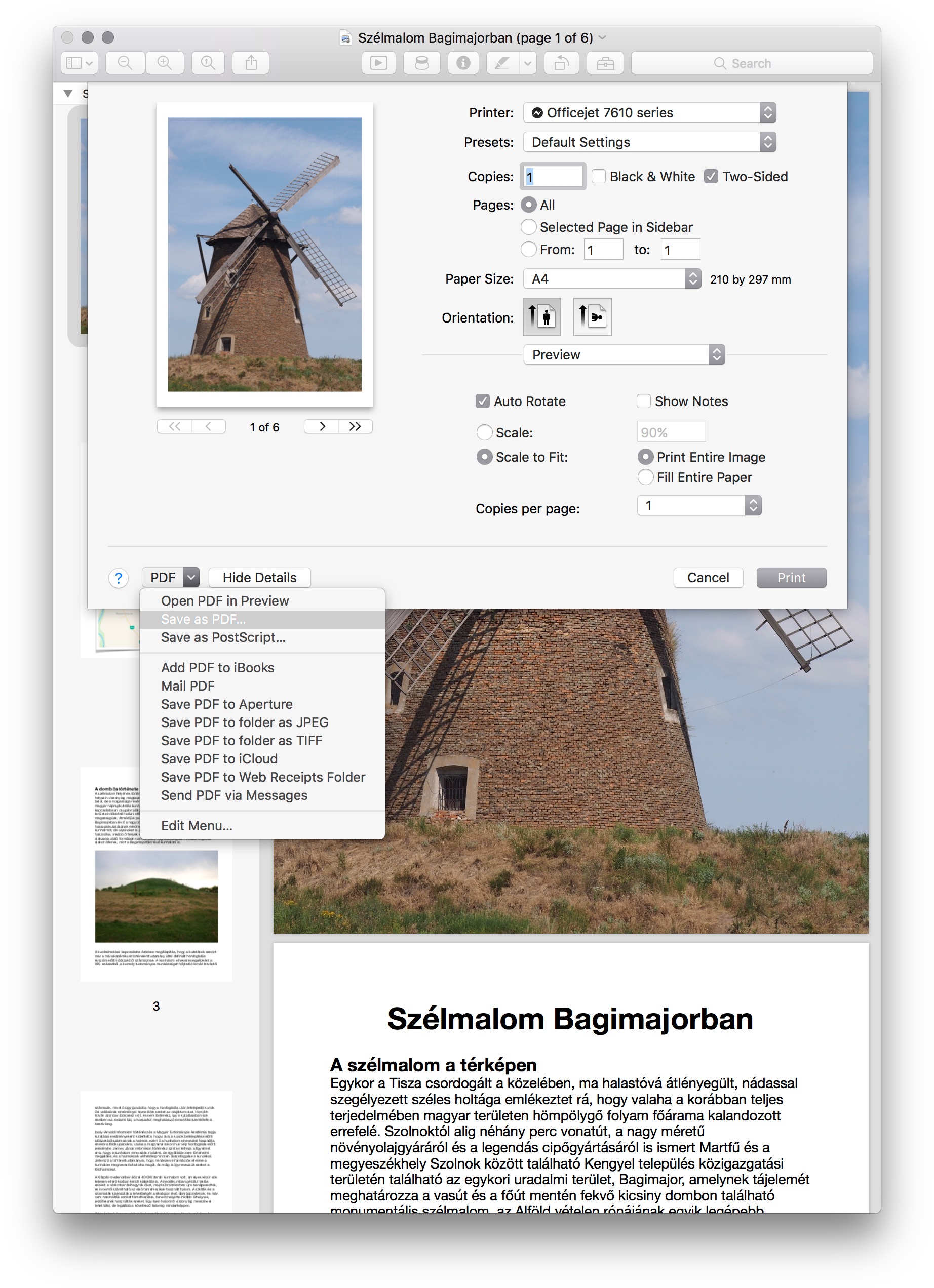
Task: Click the toolbar Search field
Action: tap(752, 63)
